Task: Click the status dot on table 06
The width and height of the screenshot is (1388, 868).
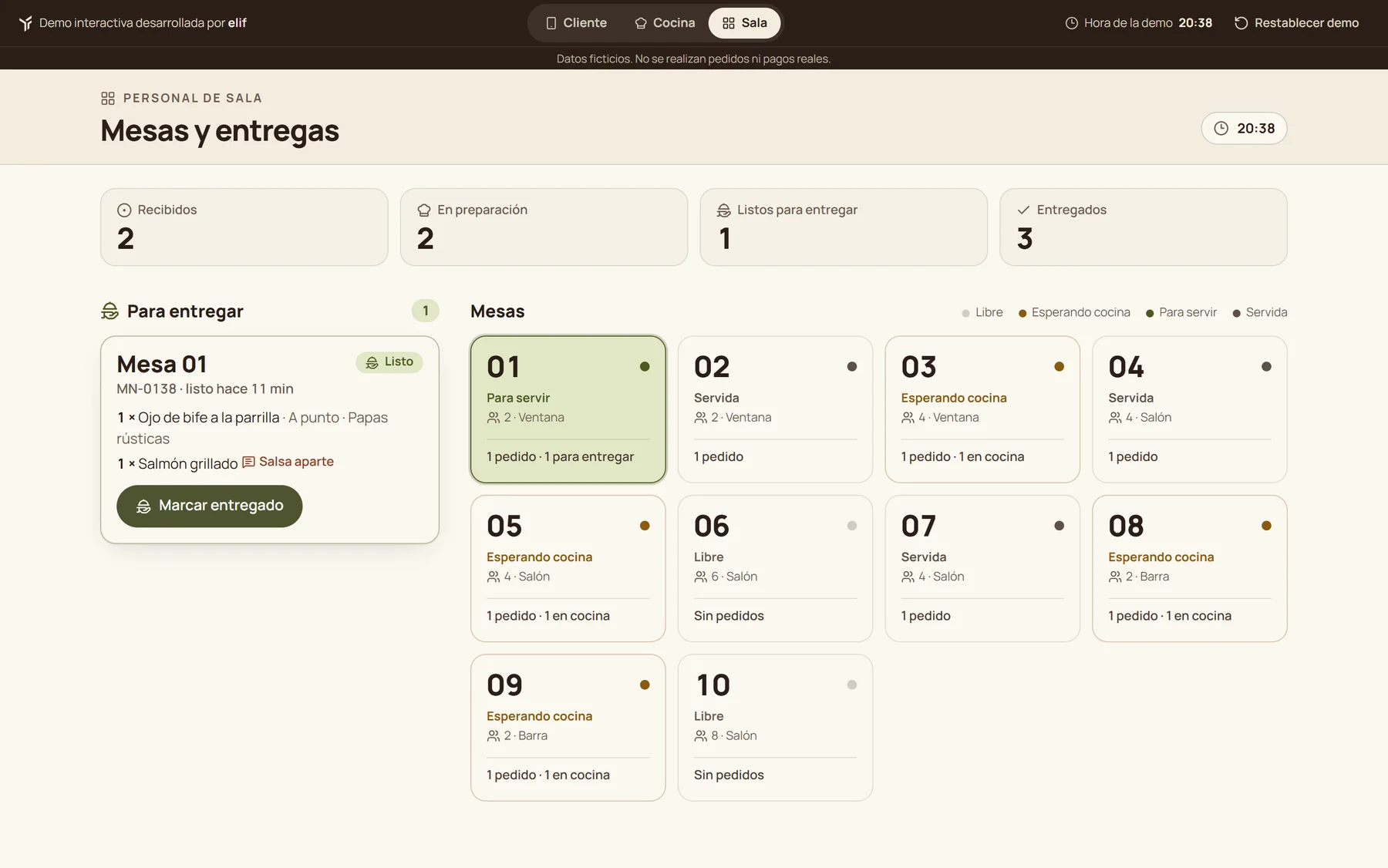Action: pyautogui.click(x=851, y=526)
